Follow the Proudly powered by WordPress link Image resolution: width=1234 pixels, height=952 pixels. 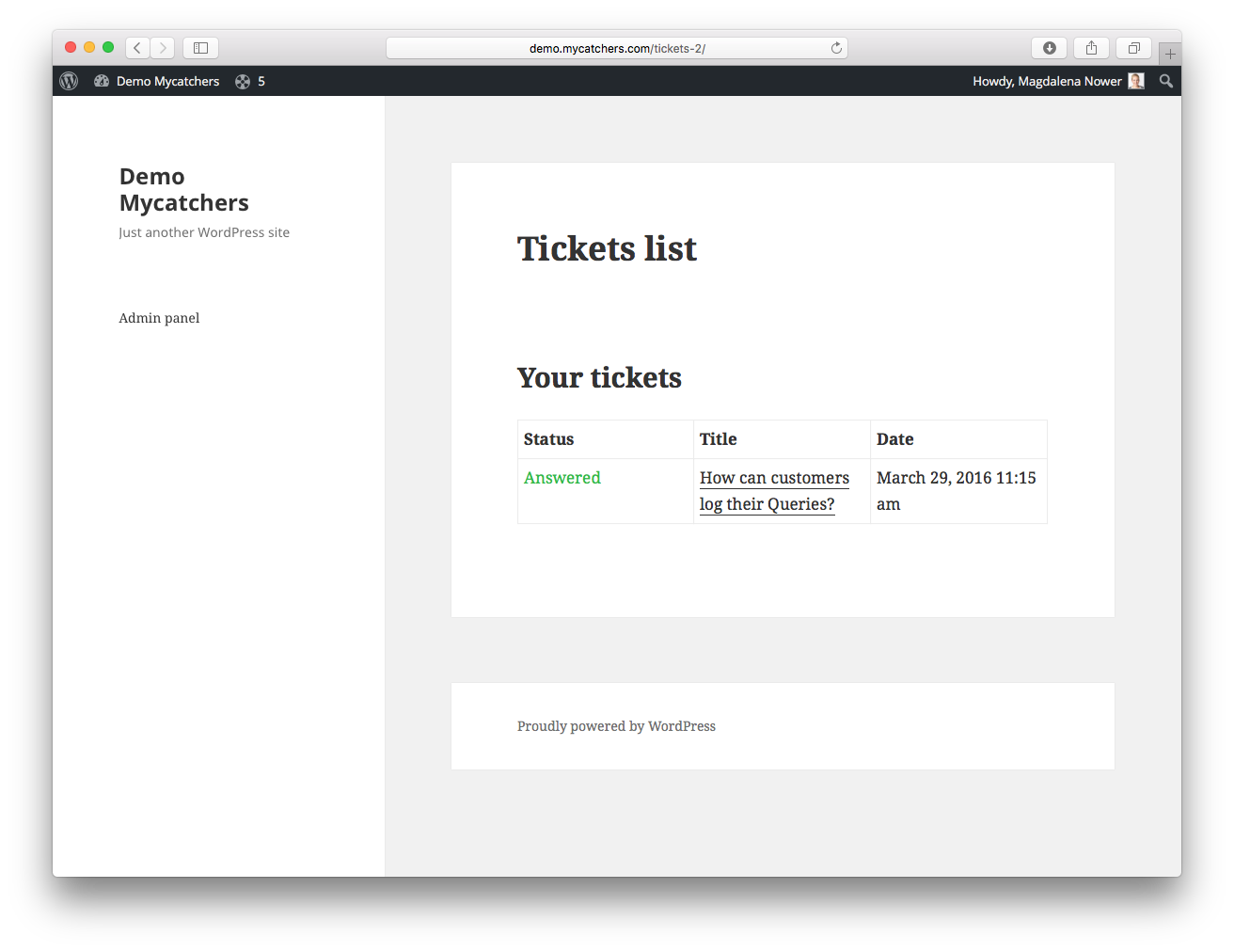616,726
